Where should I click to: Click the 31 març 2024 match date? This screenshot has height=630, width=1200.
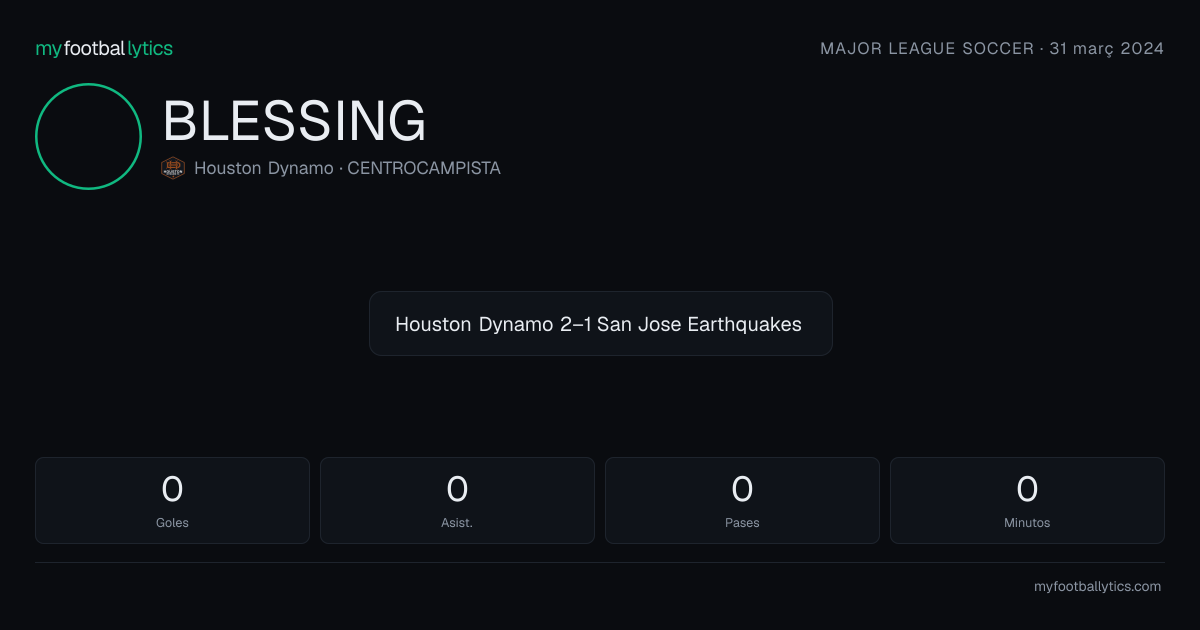(x=1107, y=48)
